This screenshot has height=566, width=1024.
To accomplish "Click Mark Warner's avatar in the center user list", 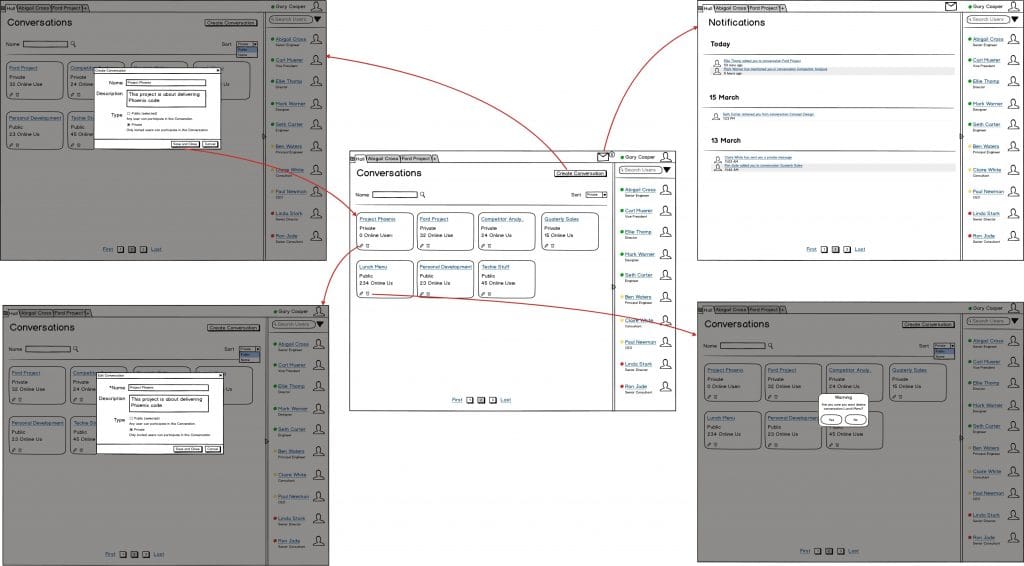I will pos(665,254).
